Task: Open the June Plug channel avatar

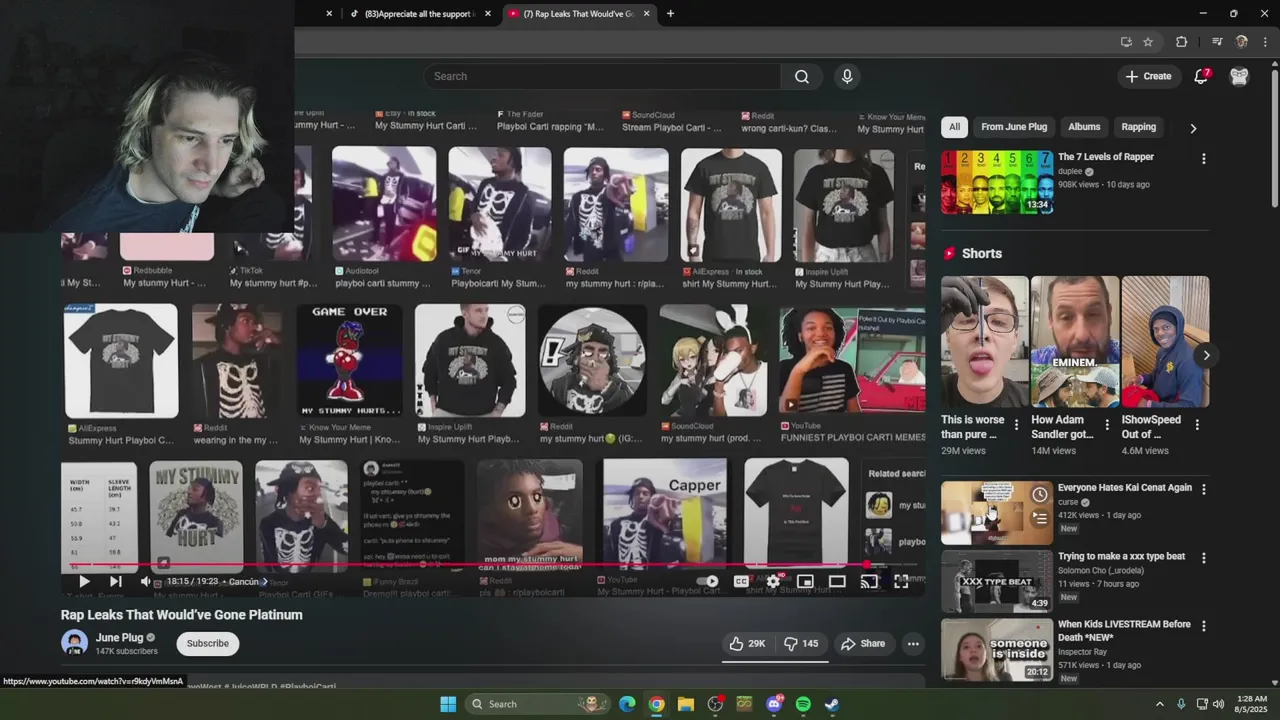Action: 74,643
